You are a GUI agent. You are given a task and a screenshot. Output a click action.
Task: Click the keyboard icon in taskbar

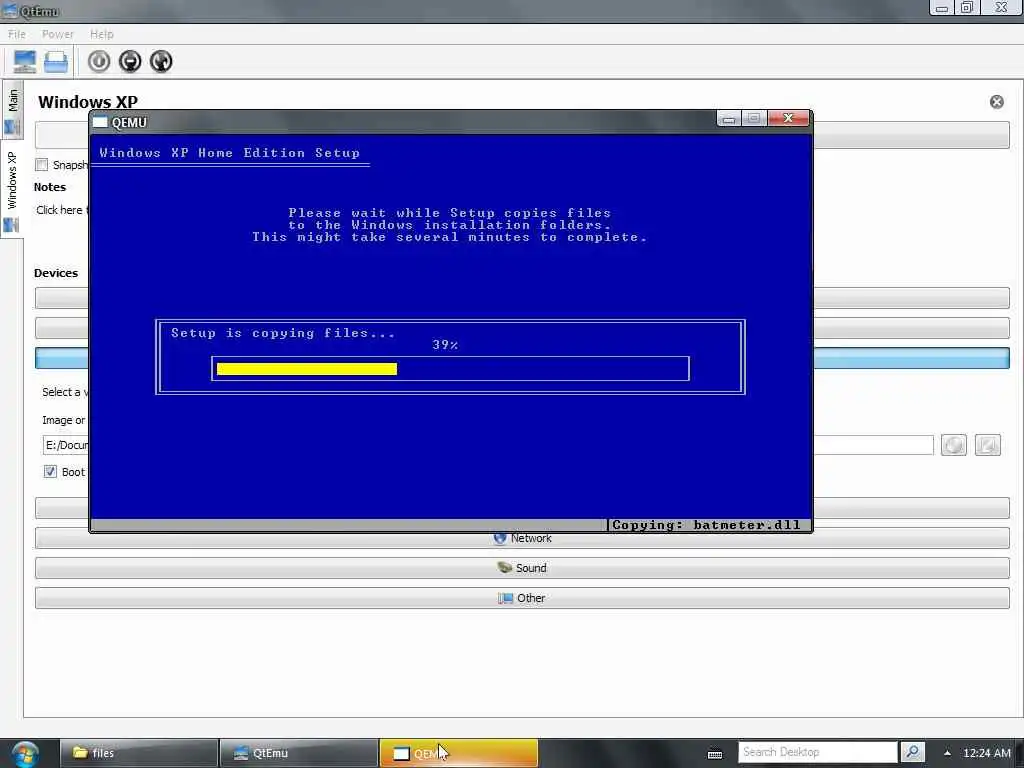point(715,754)
